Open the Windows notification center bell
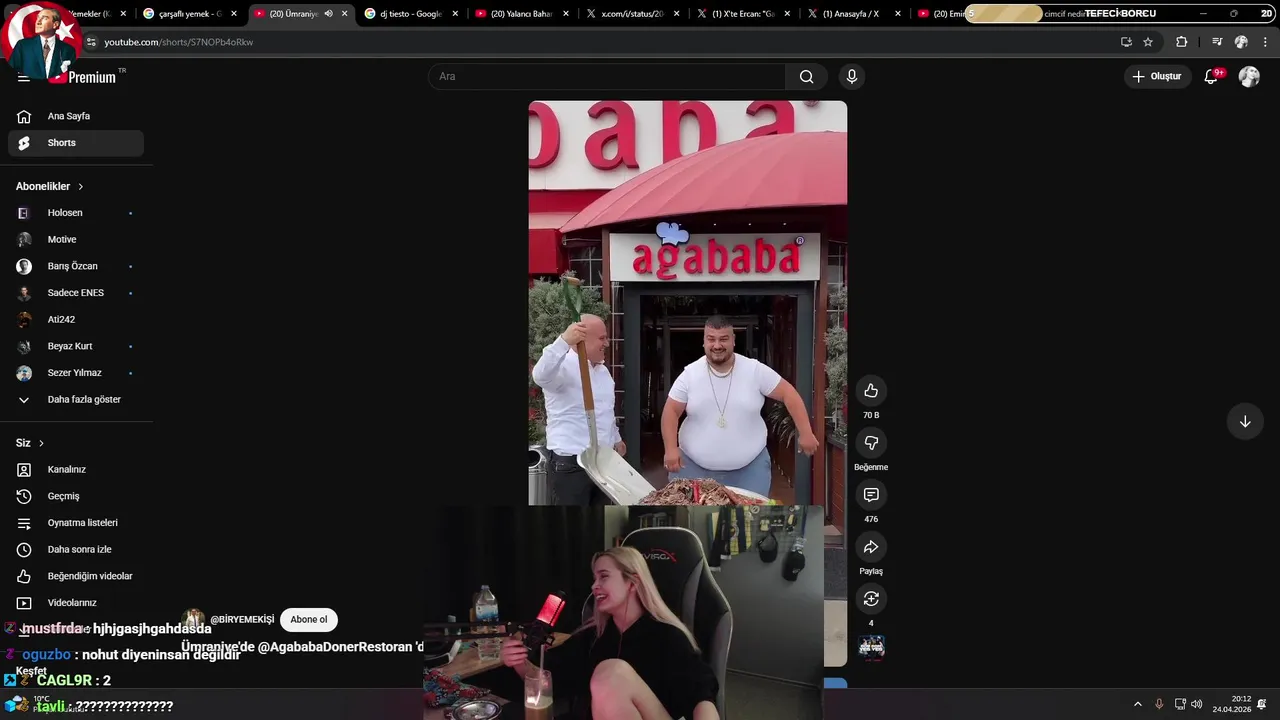1280x720 pixels. [x=1262, y=704]
